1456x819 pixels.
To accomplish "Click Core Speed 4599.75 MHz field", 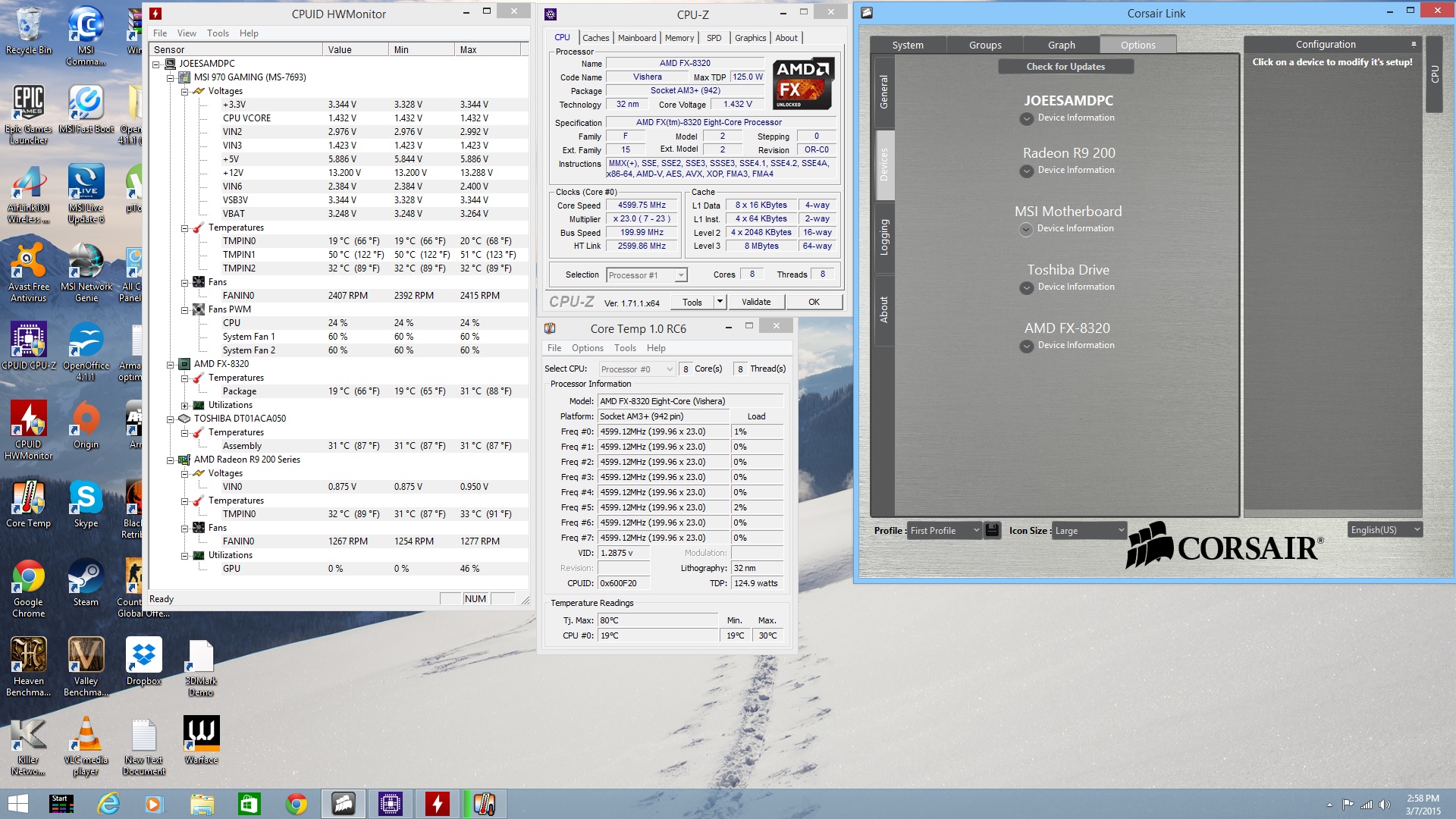I will click(642, 206).
